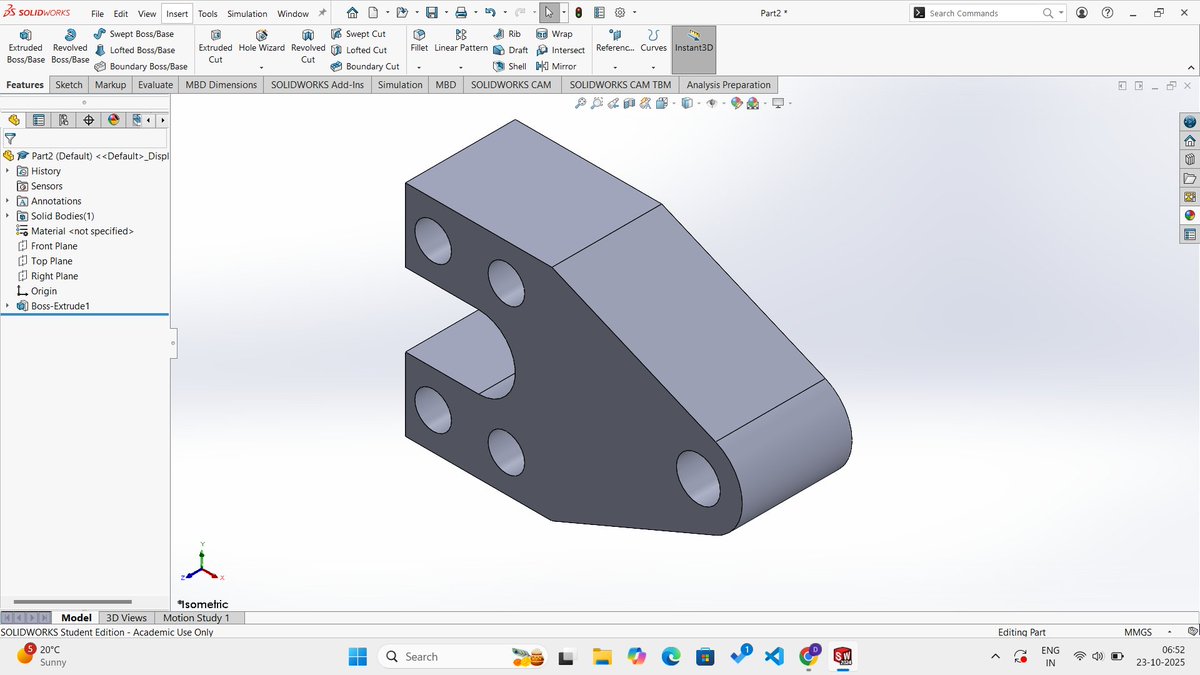
Task: Open the Windows Start menu
Action: pyautogui.click(x=358, y=656)
